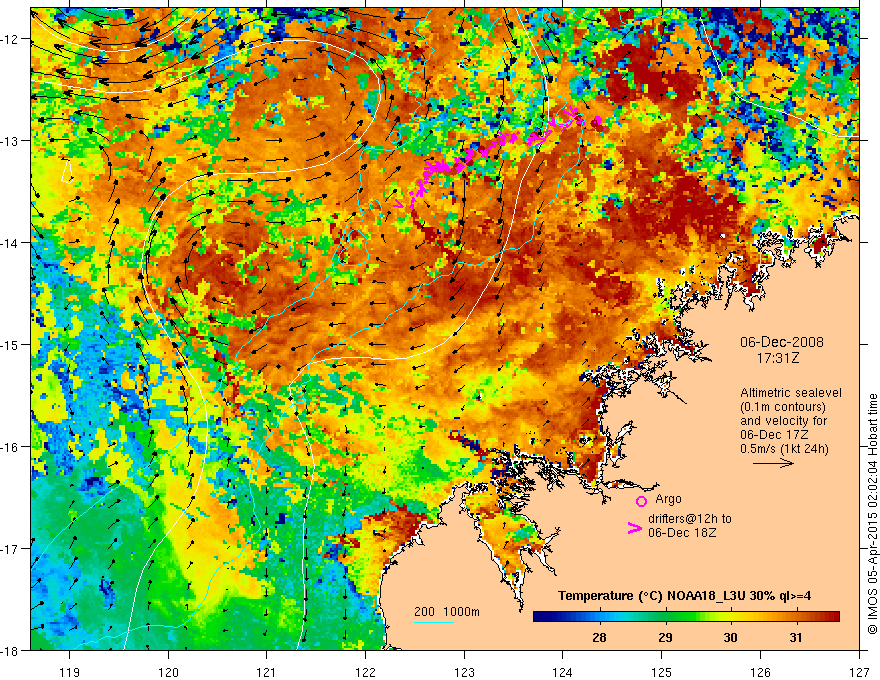Click the Temperature NOAA18_L3U colorbar title
The image size is (880, 680).
click(684, 596)
